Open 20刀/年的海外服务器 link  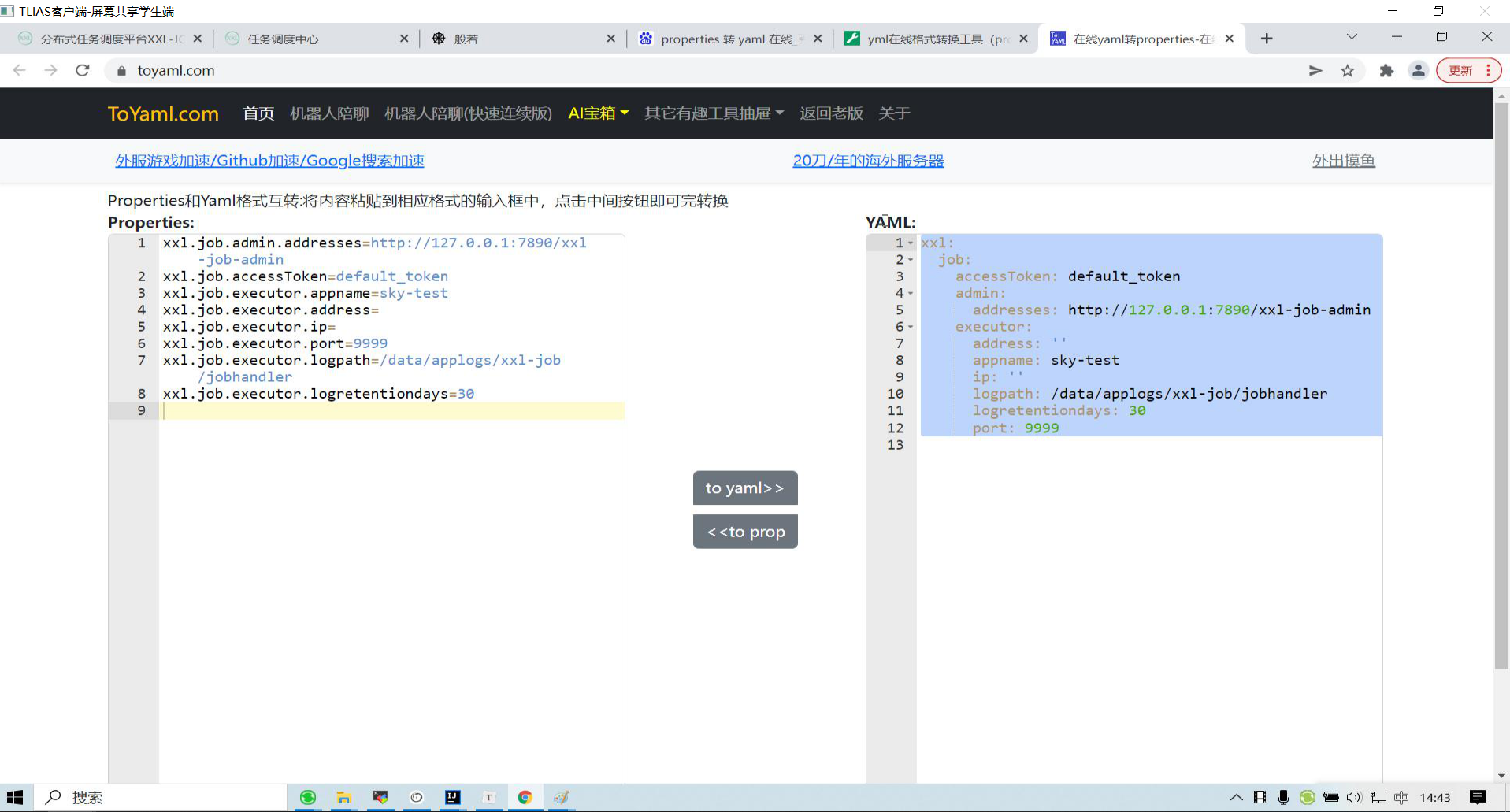click(868, 161)
